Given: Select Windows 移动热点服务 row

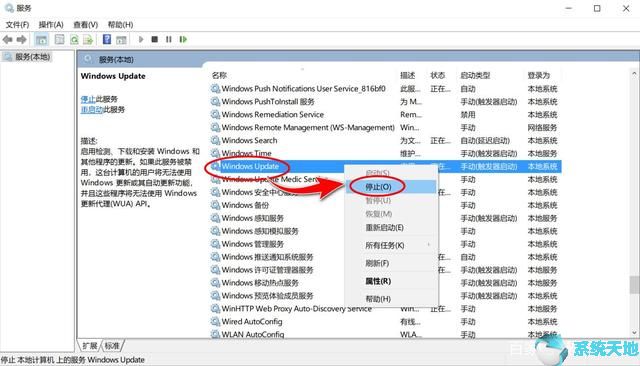Looking at the screenshot, I should pyautogui.click(x=386, y=283).
